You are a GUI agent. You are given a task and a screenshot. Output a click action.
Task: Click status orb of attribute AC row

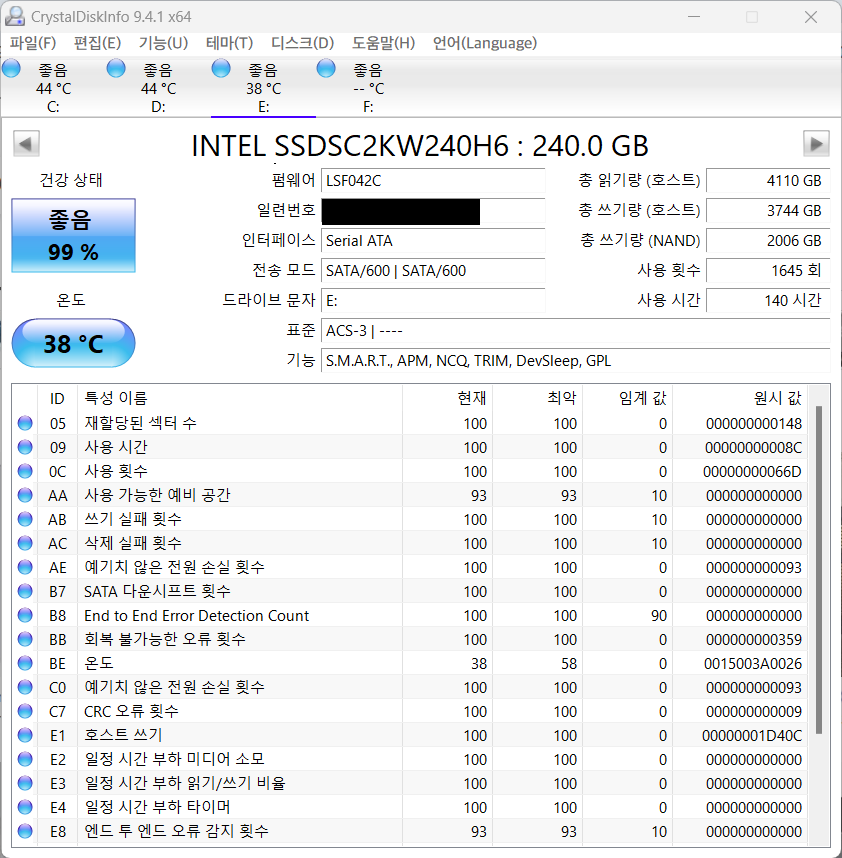pyautogui.click(x=25, y=543)
